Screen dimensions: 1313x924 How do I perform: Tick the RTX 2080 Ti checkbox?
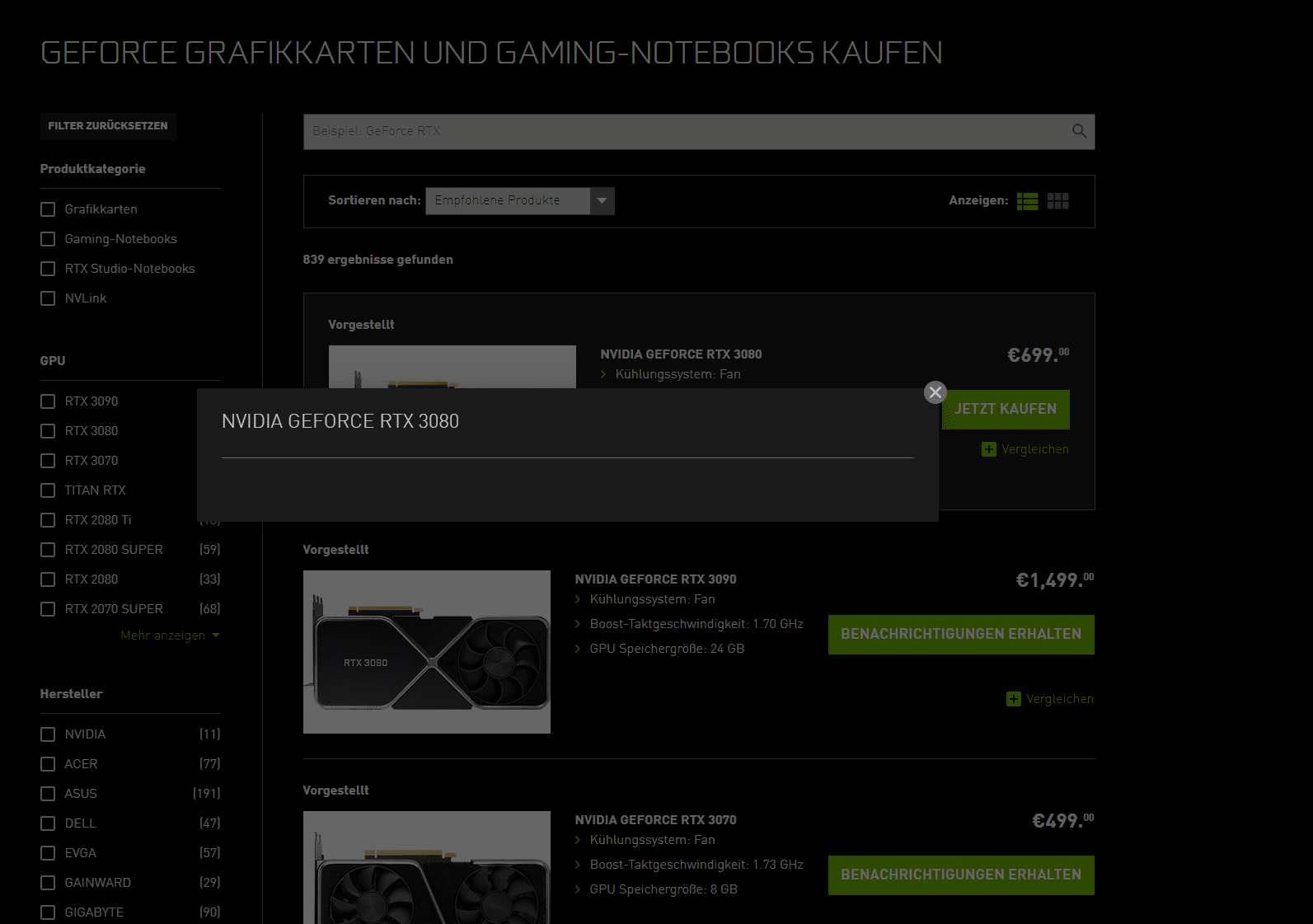coord(48,520)
